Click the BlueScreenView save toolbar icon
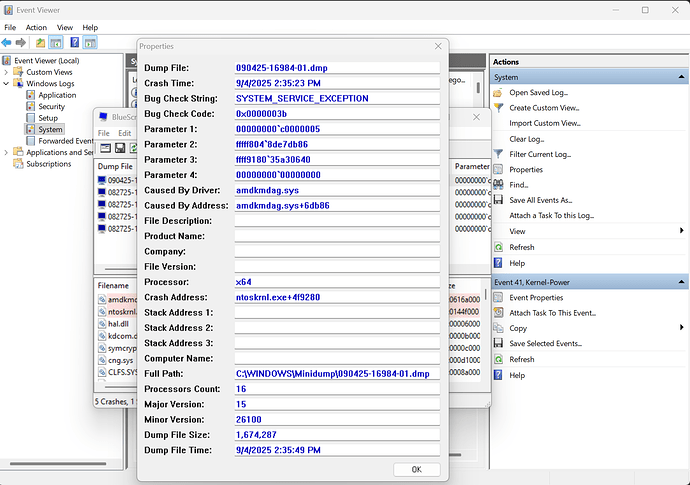The width and height of the screenshot is (690, 485). coord(120,148)
